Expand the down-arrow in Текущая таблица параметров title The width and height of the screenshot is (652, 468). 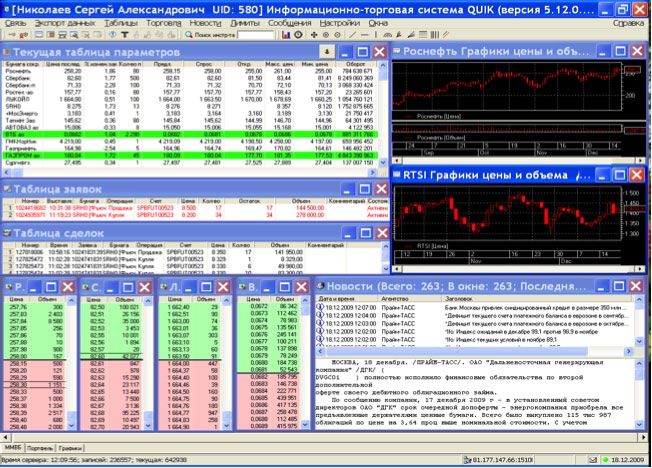[x=326, y=50]
